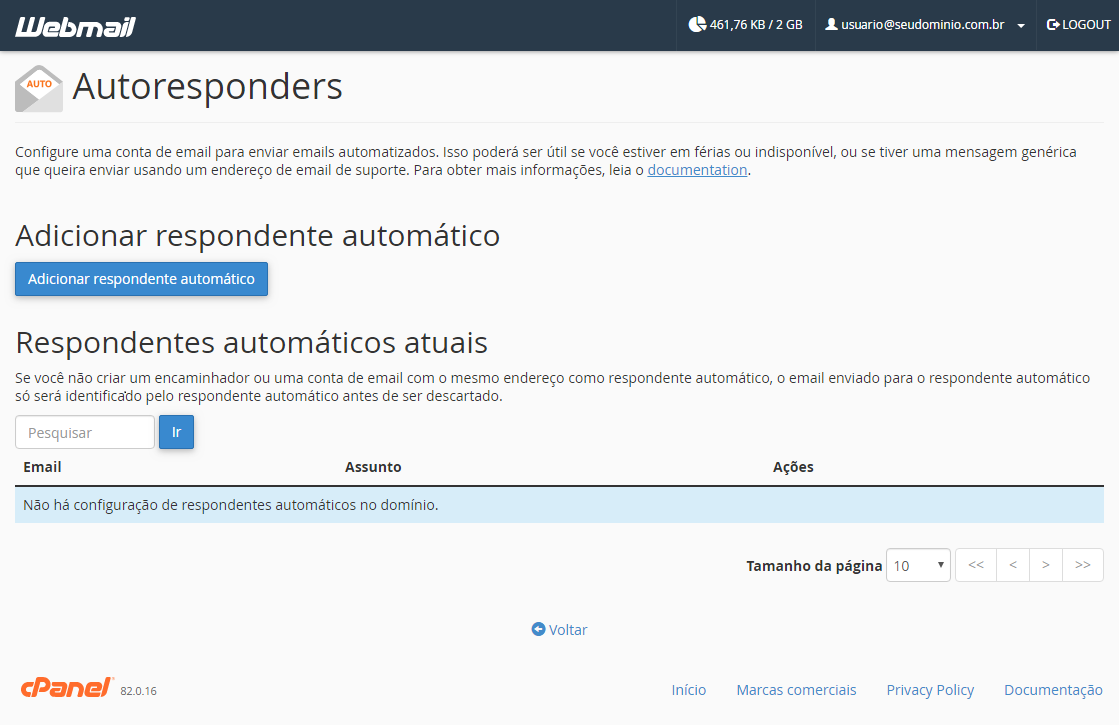Click the disk usage pie chart icon
1119x725 pixels.
coord(697,24)
